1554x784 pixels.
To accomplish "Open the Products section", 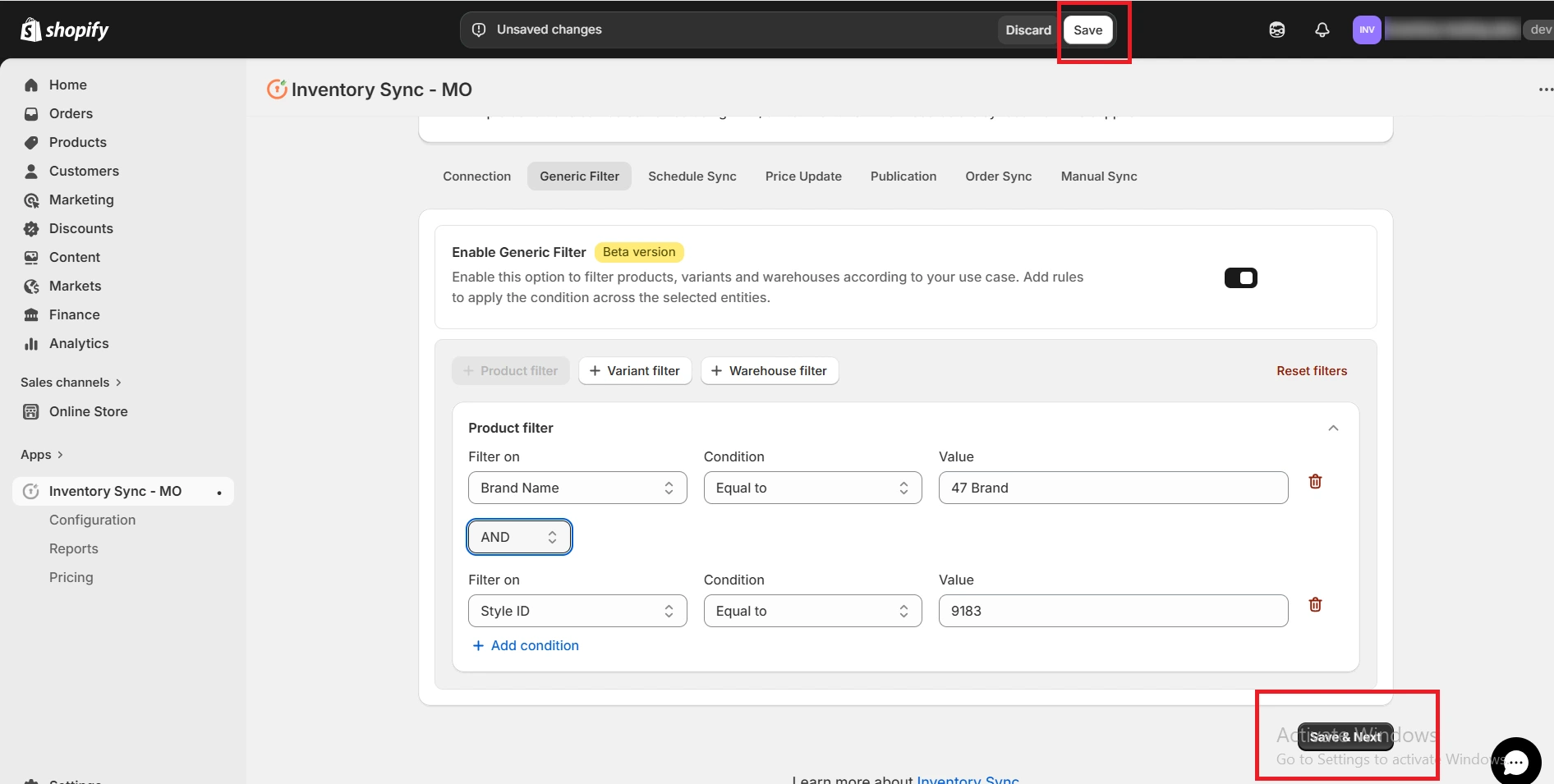I will 77,142.
